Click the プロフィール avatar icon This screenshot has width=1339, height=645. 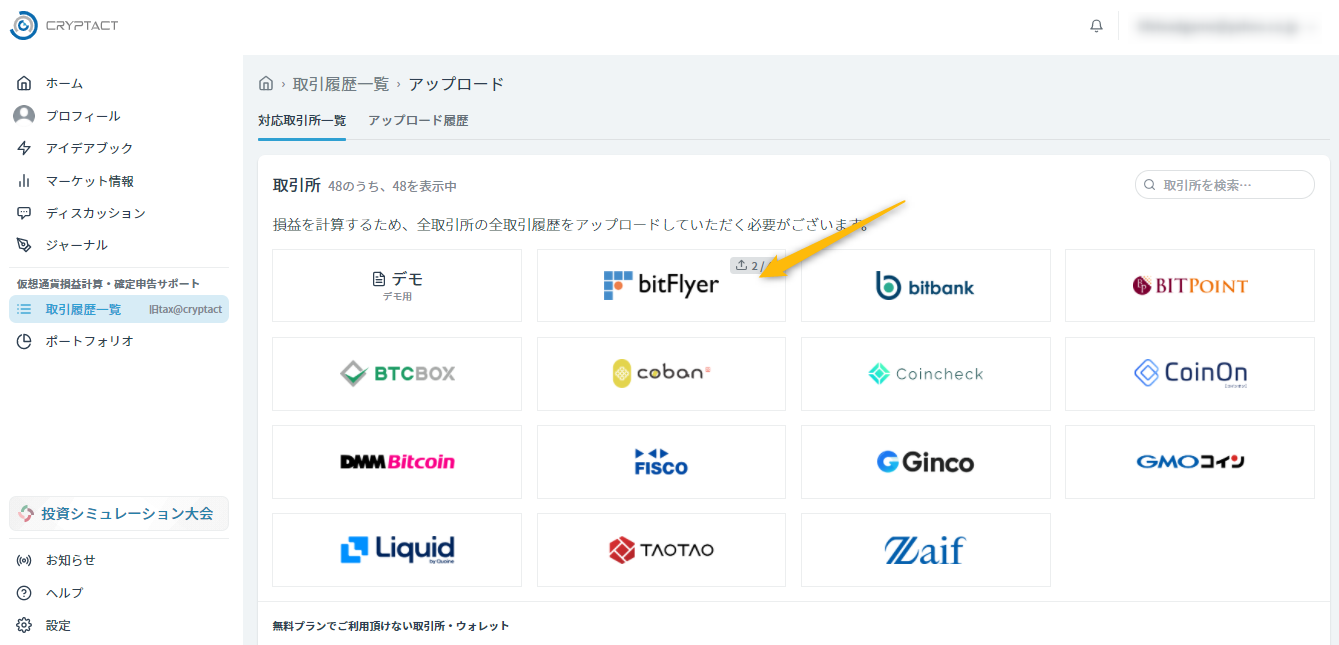[x=24, y=116]
